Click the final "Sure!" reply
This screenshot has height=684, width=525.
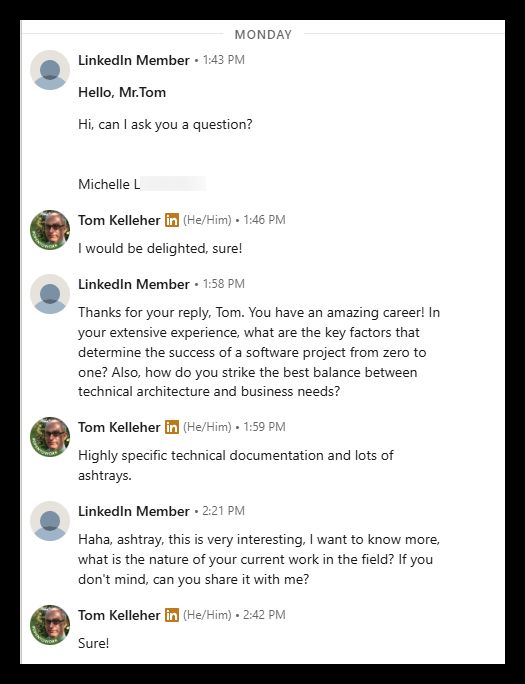click(93, 643)
